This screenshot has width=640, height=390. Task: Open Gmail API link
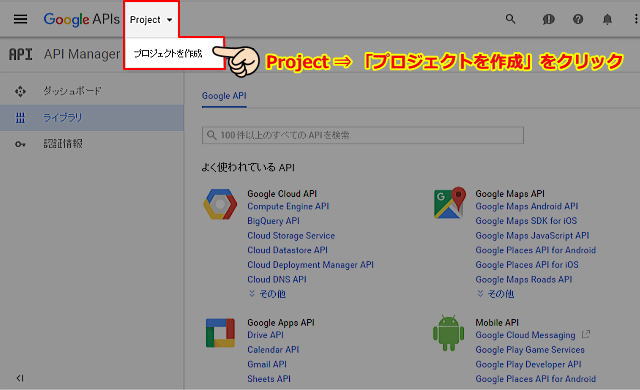pyautogui.click(x=267, y=364)
